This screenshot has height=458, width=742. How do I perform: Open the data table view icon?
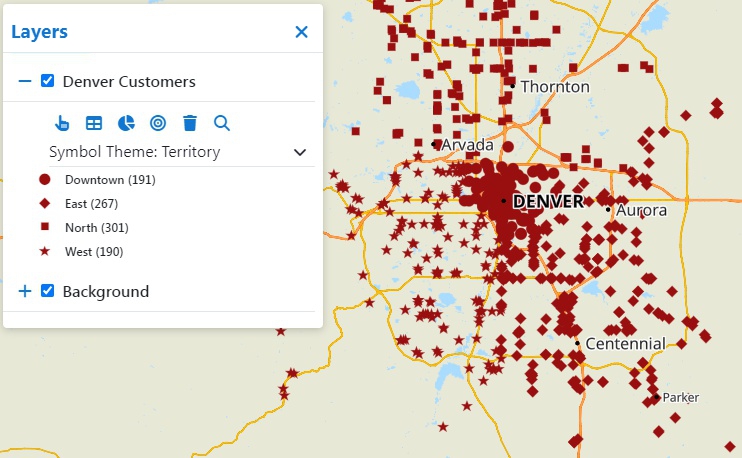[x=93, y=123]
